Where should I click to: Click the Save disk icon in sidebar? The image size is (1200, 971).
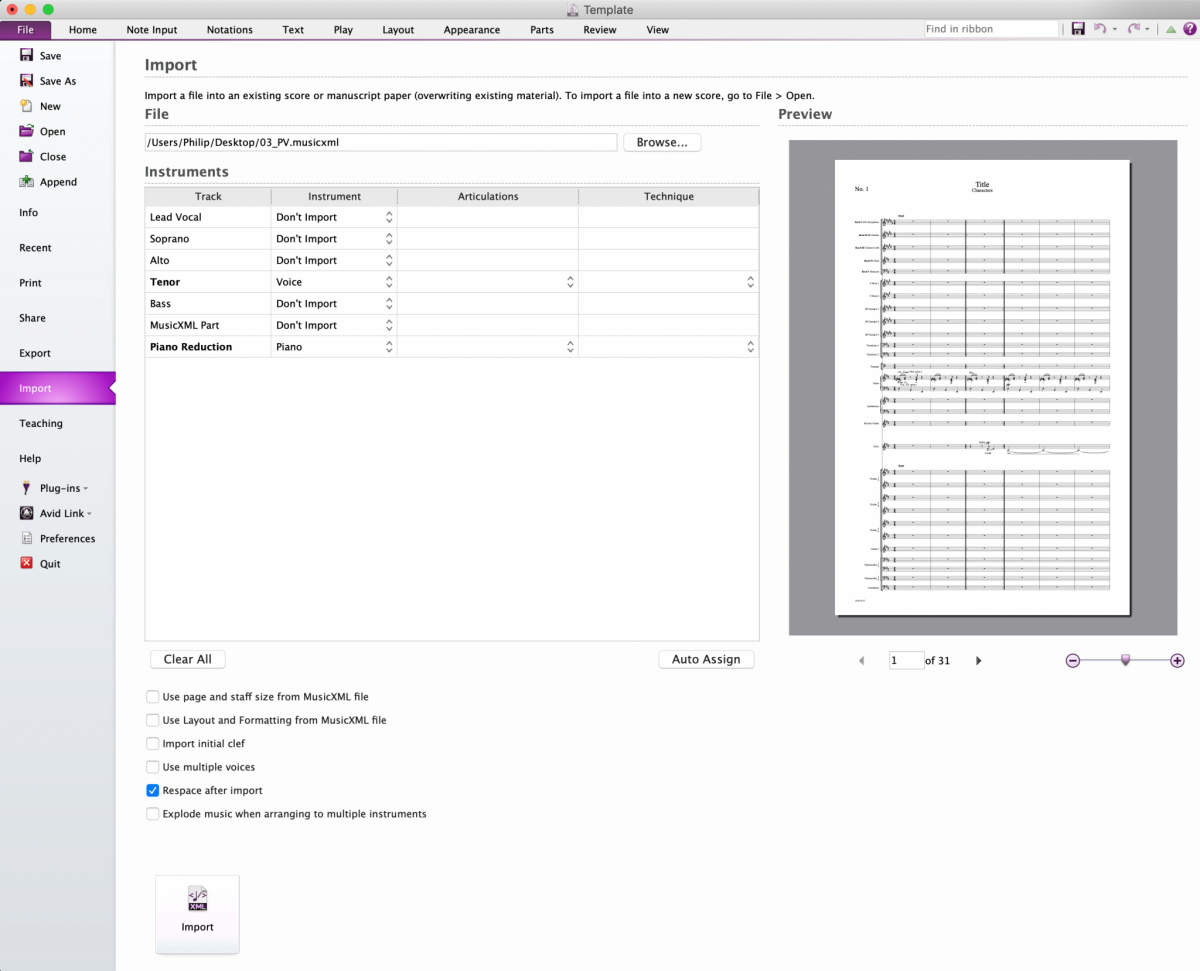pyautogui.click(x=27, y=56)
